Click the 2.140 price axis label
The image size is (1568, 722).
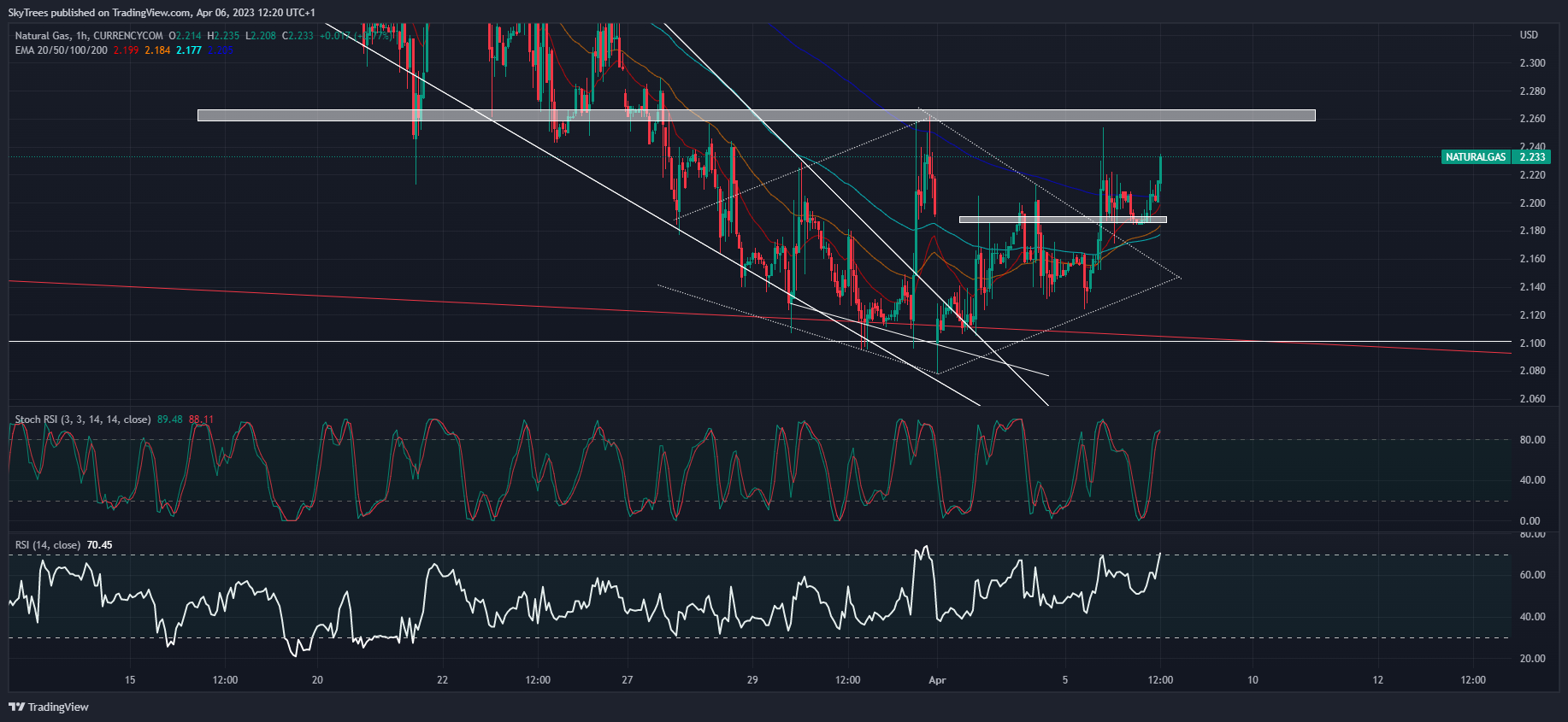click(x=1532, y=287)
